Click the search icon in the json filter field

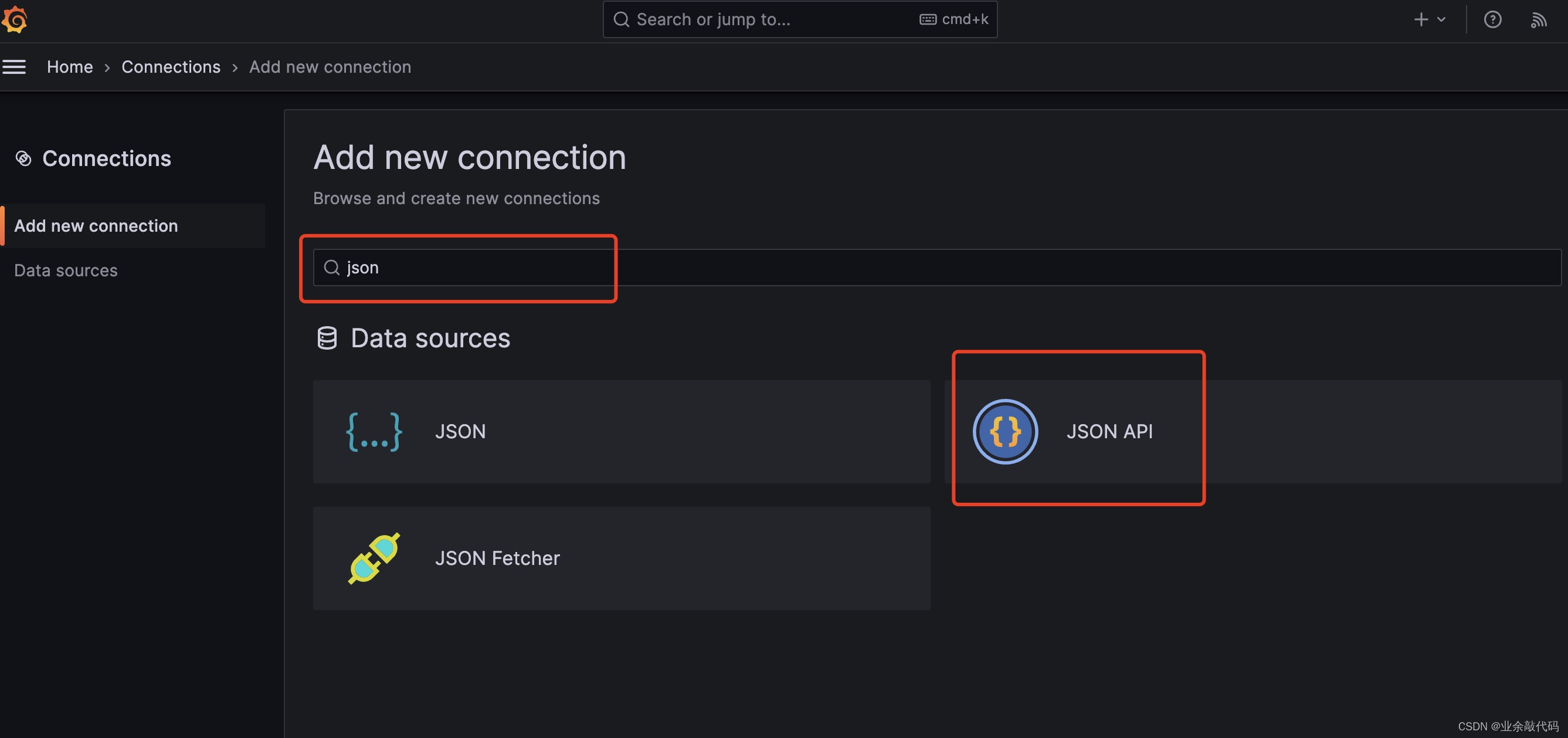pos(332,268)
